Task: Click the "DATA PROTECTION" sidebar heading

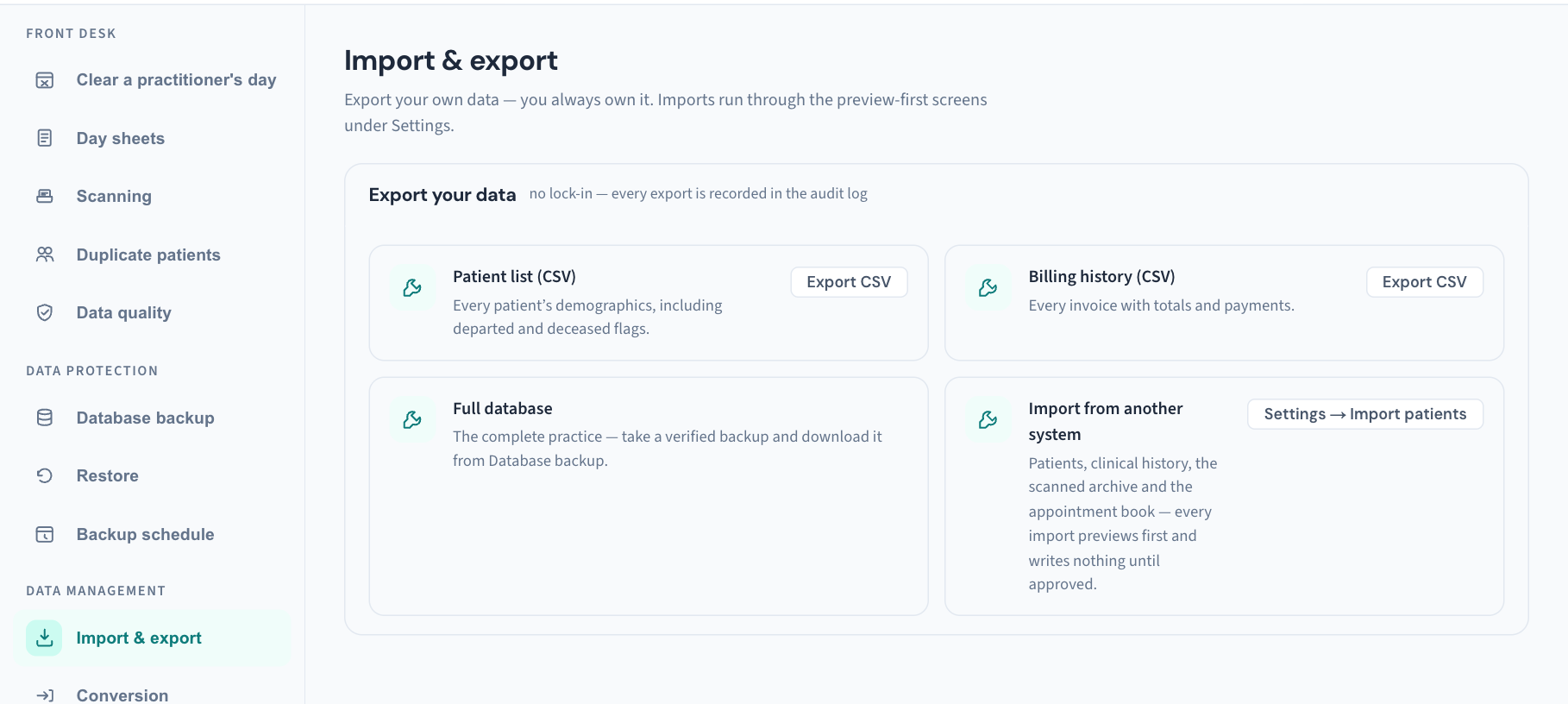Action: click(x=92, y=371)
